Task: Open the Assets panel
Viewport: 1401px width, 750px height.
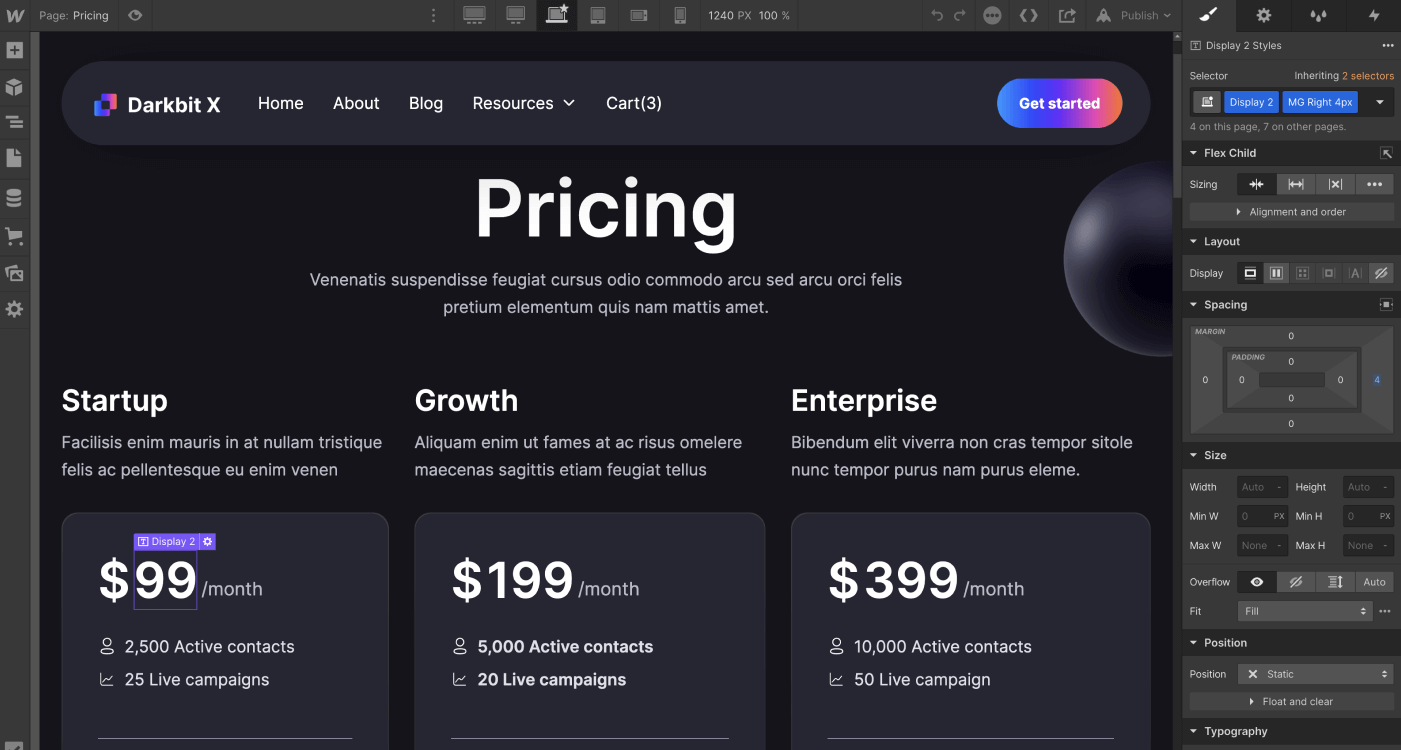Action: 14,272
